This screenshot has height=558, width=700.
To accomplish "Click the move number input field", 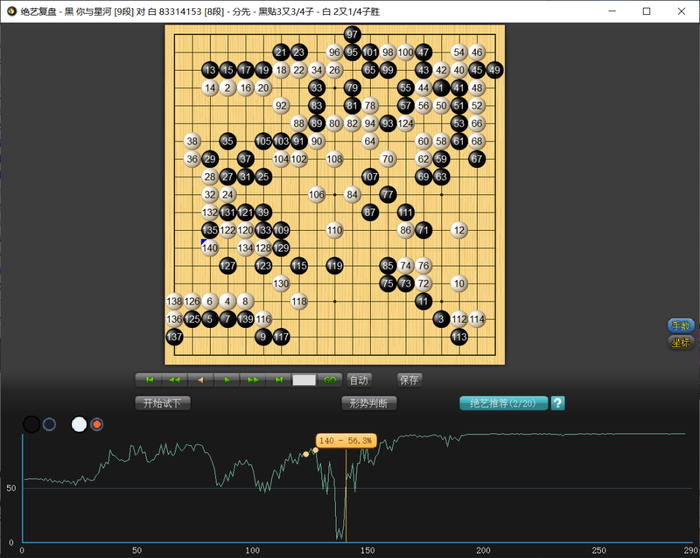I will [x=304, y=380].
